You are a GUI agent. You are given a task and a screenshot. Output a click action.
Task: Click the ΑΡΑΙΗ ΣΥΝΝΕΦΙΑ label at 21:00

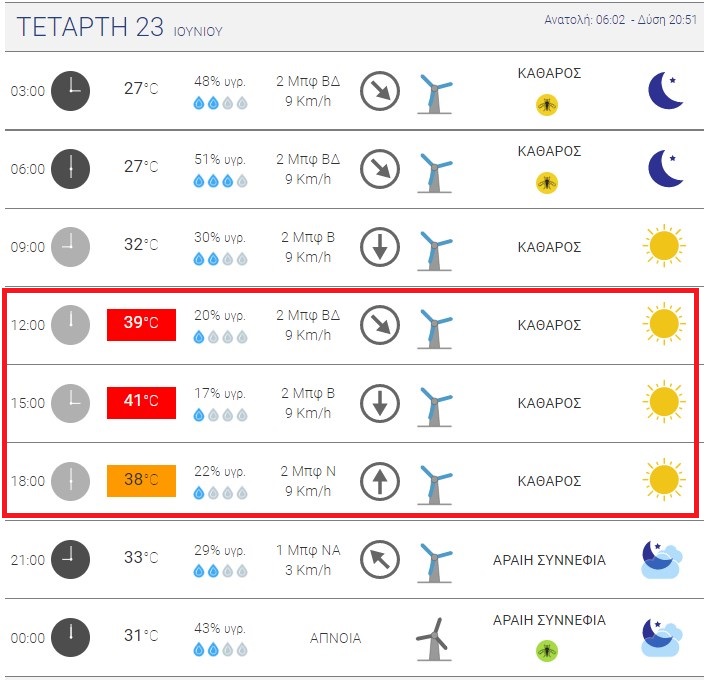click(549, 560)
